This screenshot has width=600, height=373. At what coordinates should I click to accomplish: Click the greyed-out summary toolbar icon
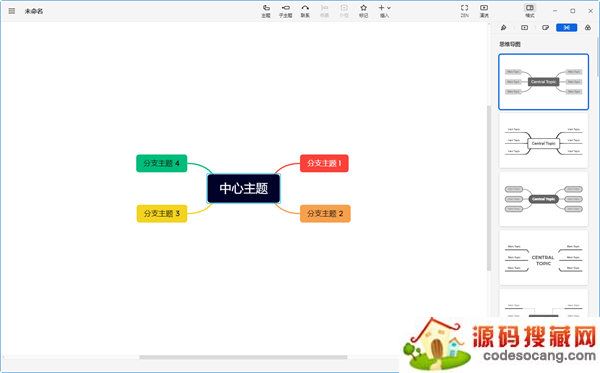tap(324, 11)
